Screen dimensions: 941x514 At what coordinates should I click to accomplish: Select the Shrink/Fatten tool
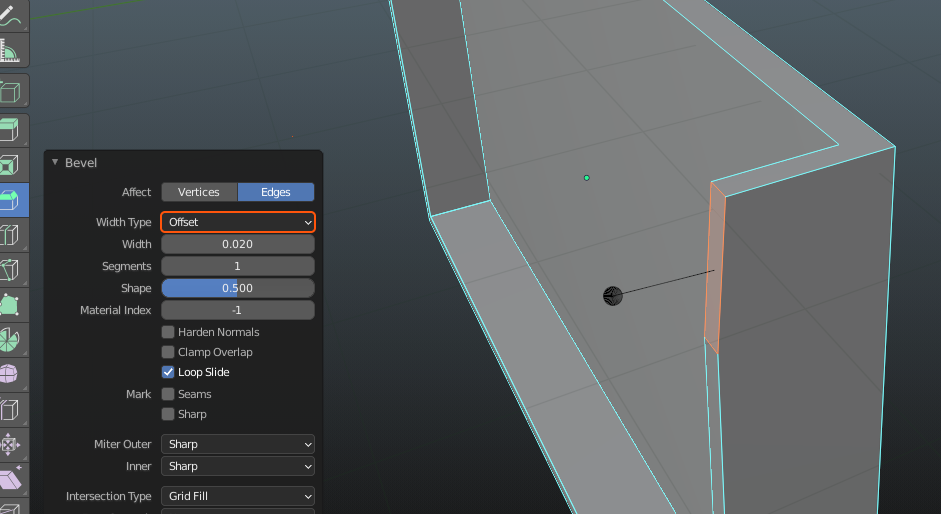11,445
